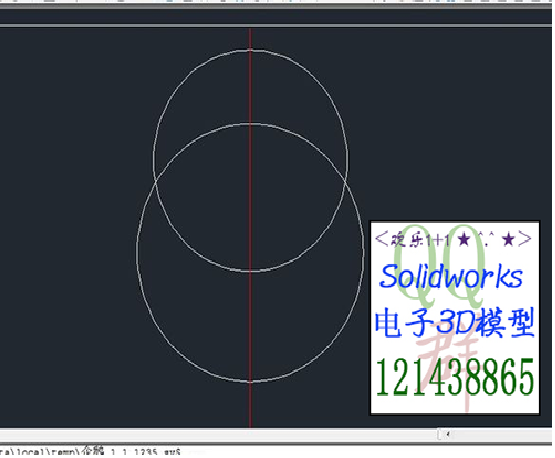555x458 pixels.
Task: Click the blue Solidworks text in the watermark
Action: tap(451, 276)
